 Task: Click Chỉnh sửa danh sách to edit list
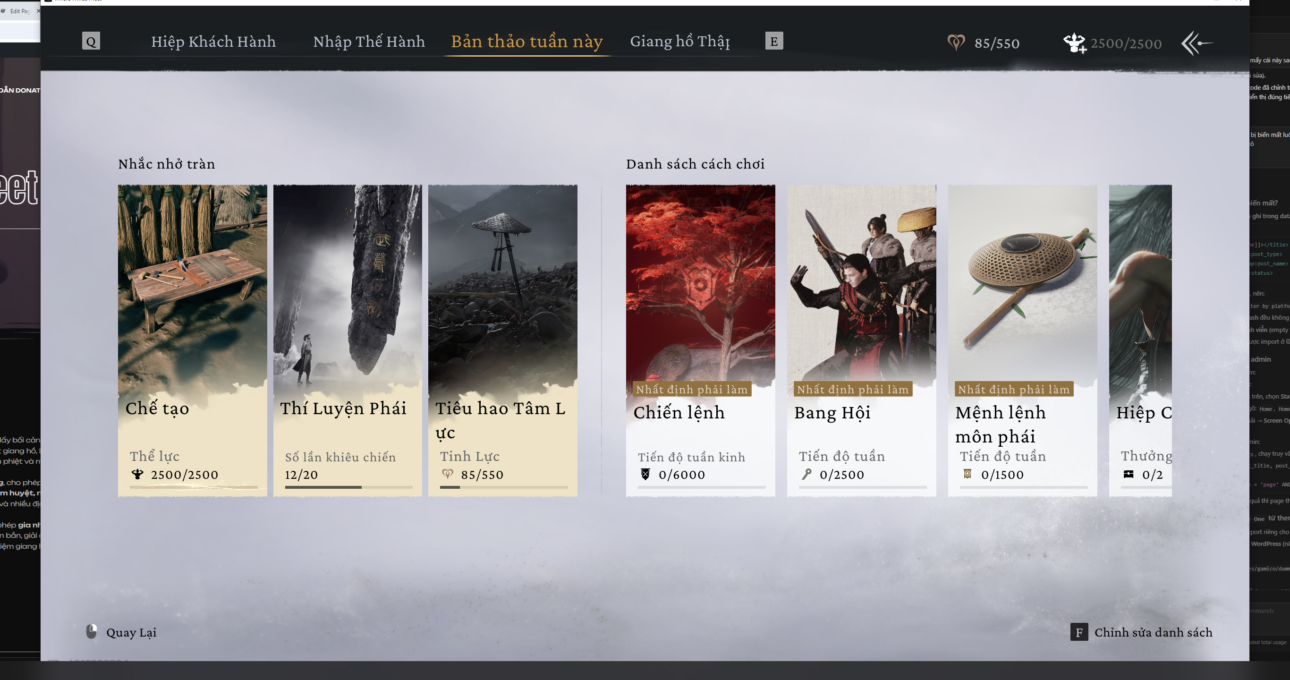(1153, 632)
